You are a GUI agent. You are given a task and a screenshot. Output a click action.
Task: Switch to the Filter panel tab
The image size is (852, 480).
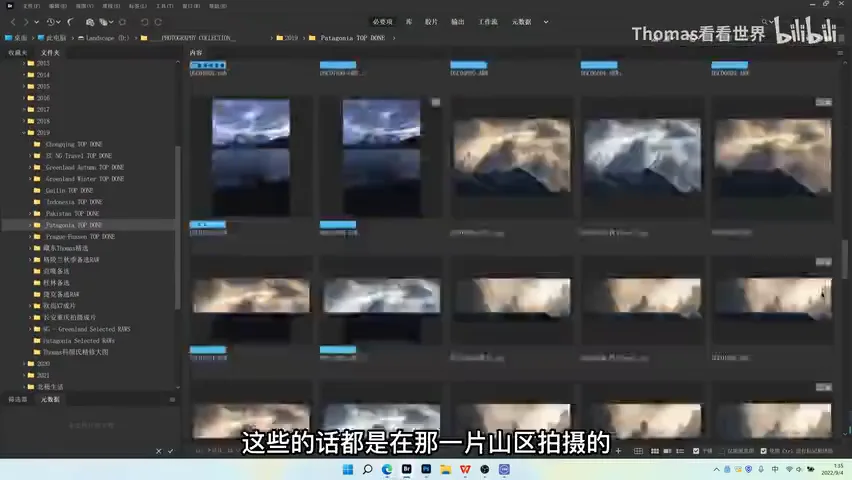[x=17, y=400]
